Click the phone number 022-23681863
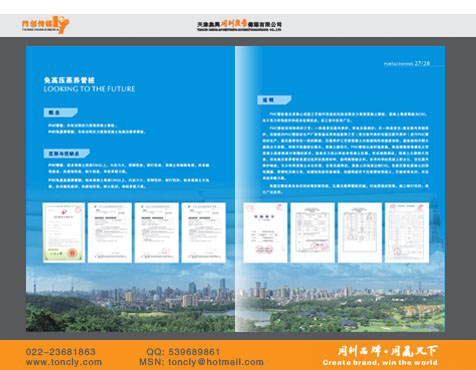This screenshot has width=476, height=370. [x=61, y=352]
